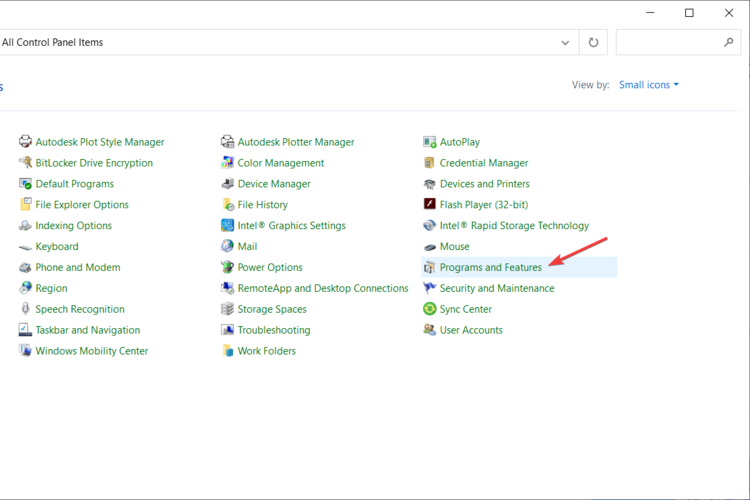
Task: Click the Sync Center green icon
Action: 430,310
